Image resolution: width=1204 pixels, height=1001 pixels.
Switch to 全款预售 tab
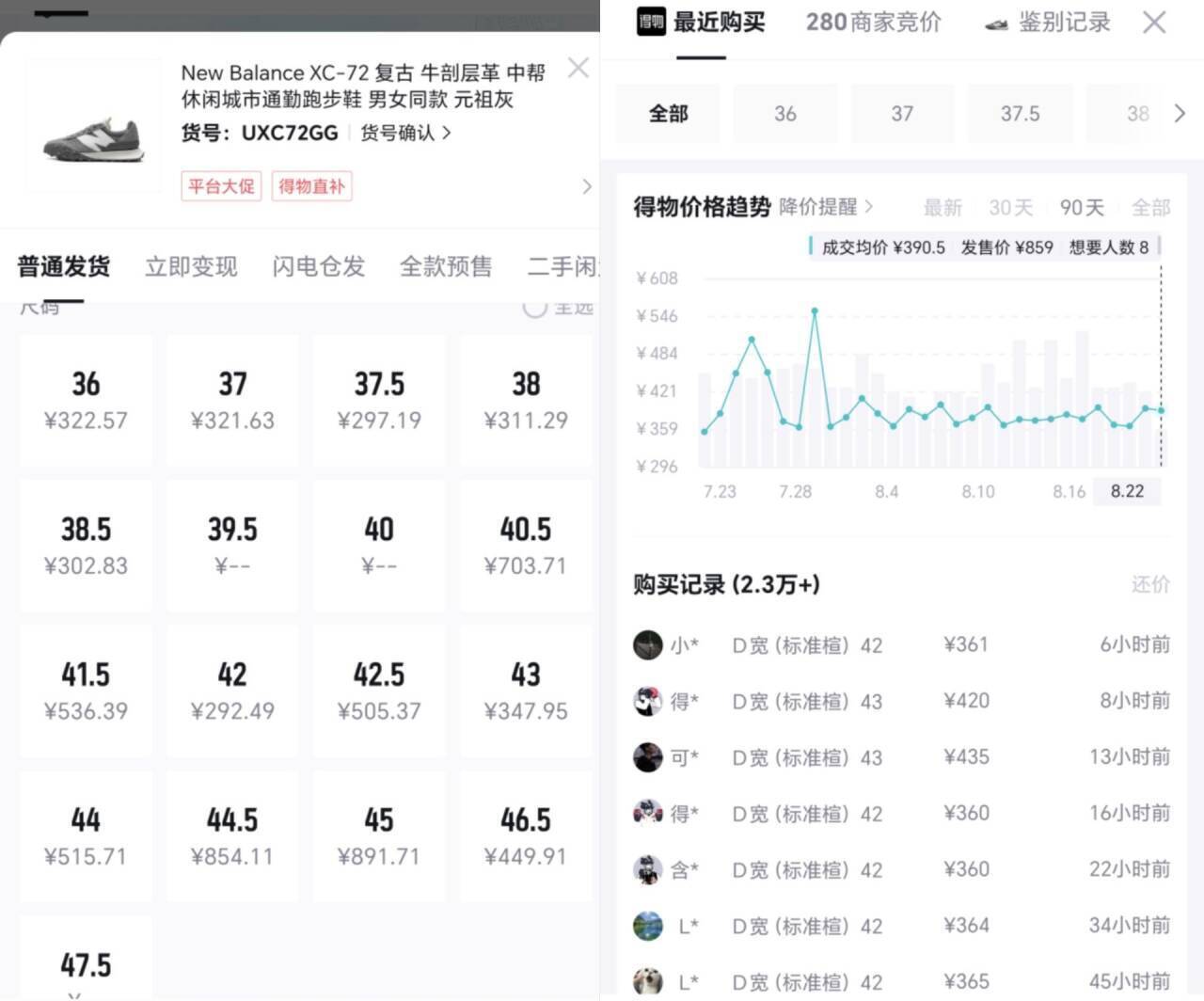tap(446, 266)
